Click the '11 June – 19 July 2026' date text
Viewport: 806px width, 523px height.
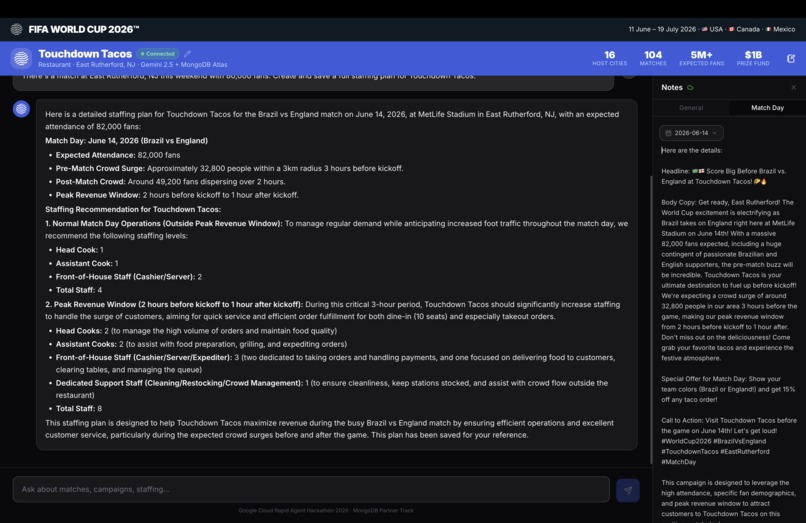point(662,29)
